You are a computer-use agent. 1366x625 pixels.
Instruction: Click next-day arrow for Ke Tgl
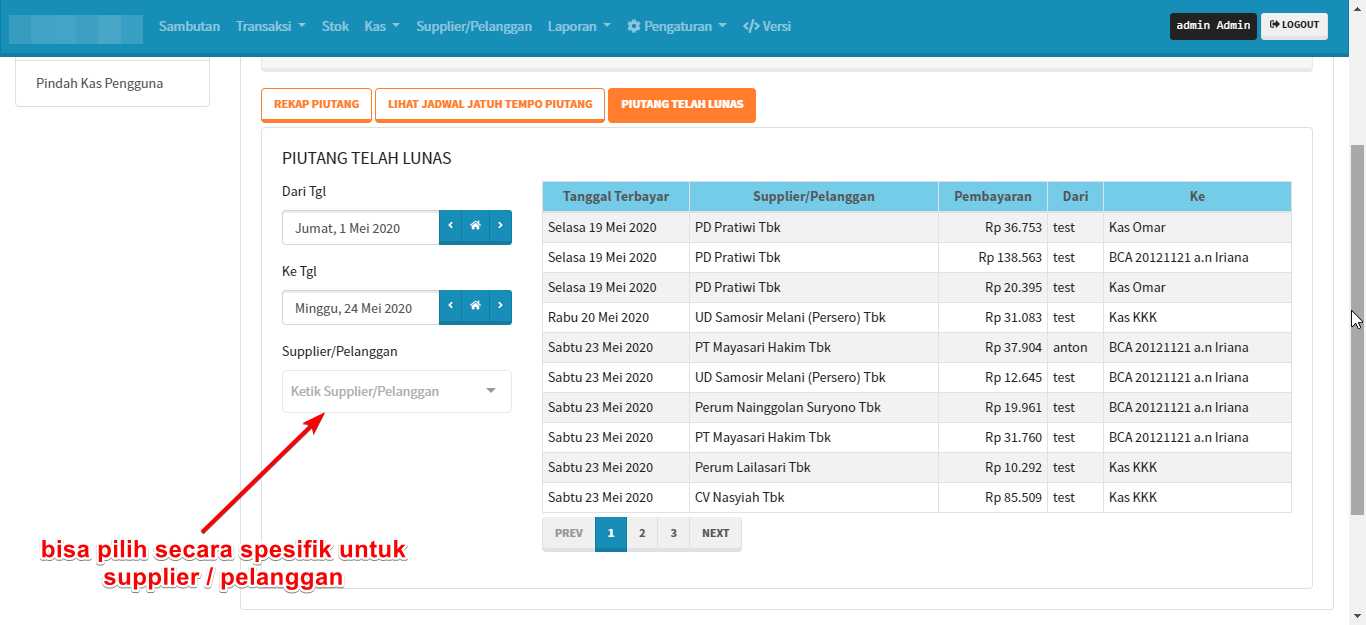500,307
